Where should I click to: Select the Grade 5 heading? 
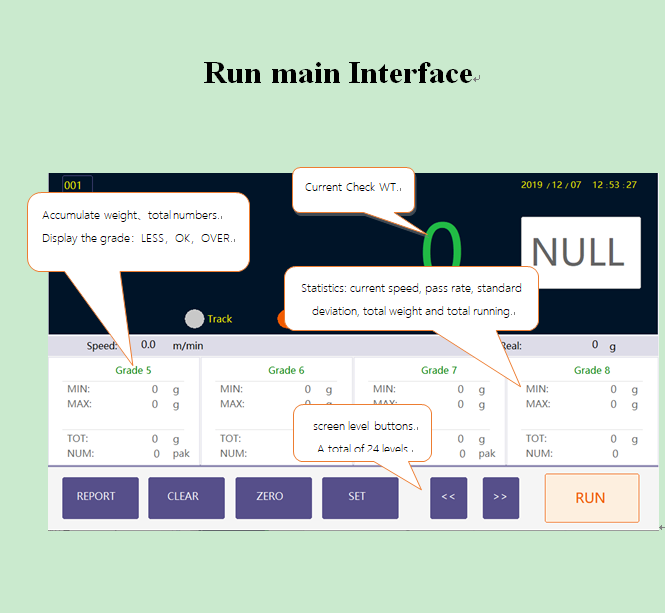click(x=133, y=370)
